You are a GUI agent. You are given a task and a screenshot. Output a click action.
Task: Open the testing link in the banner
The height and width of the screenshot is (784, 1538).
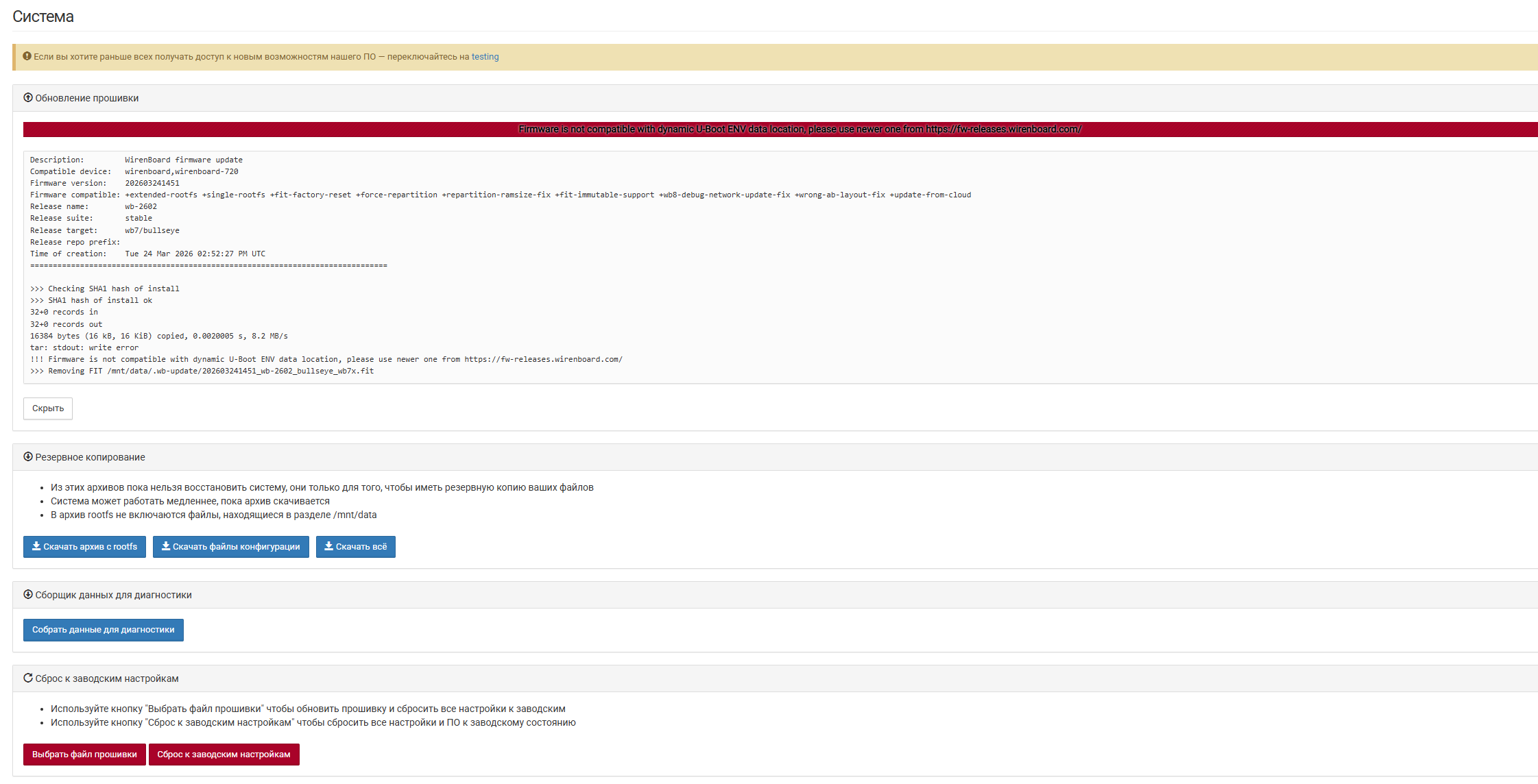pos(485,57)
